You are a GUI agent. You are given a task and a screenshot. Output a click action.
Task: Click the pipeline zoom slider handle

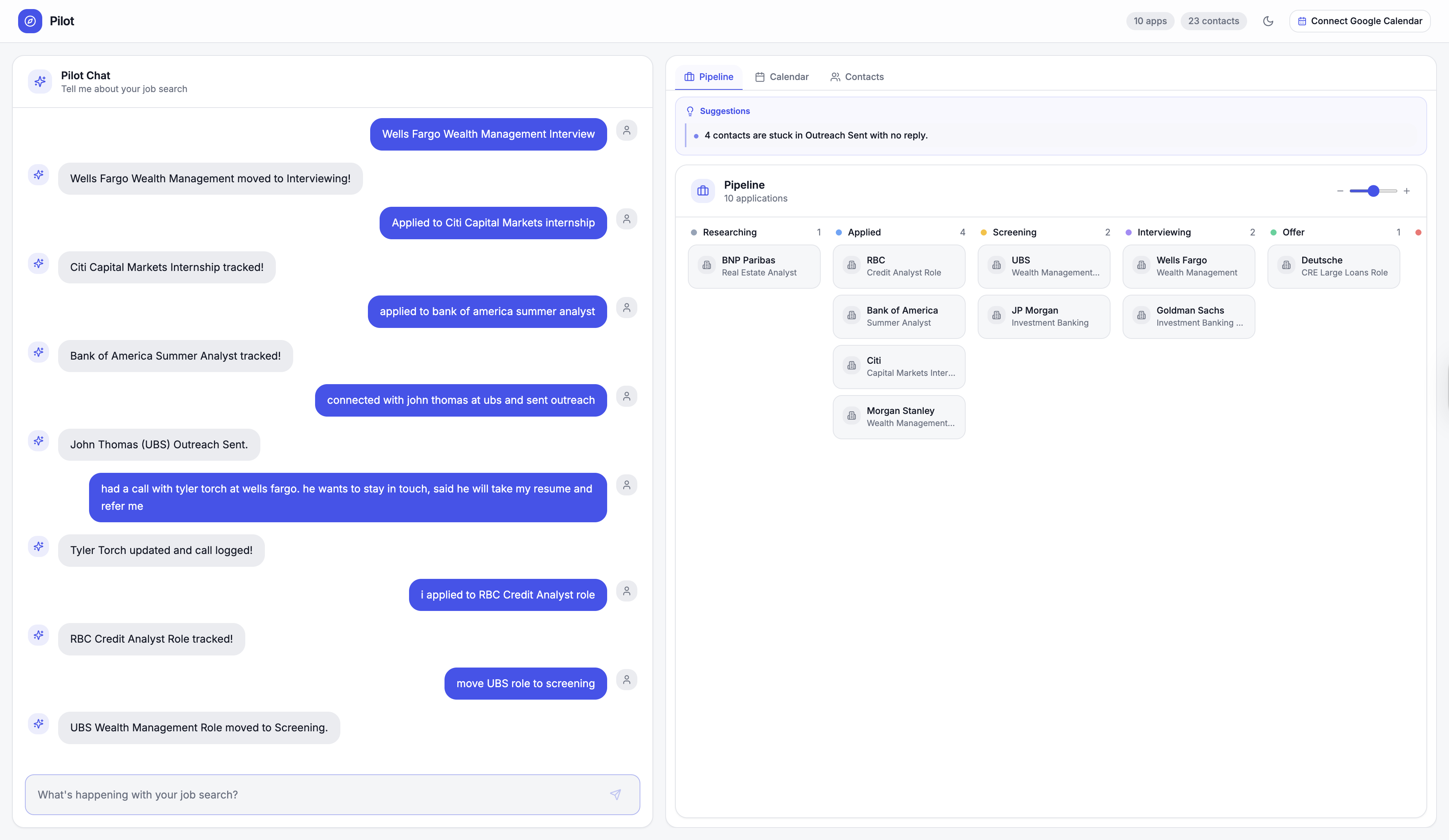1373,191
